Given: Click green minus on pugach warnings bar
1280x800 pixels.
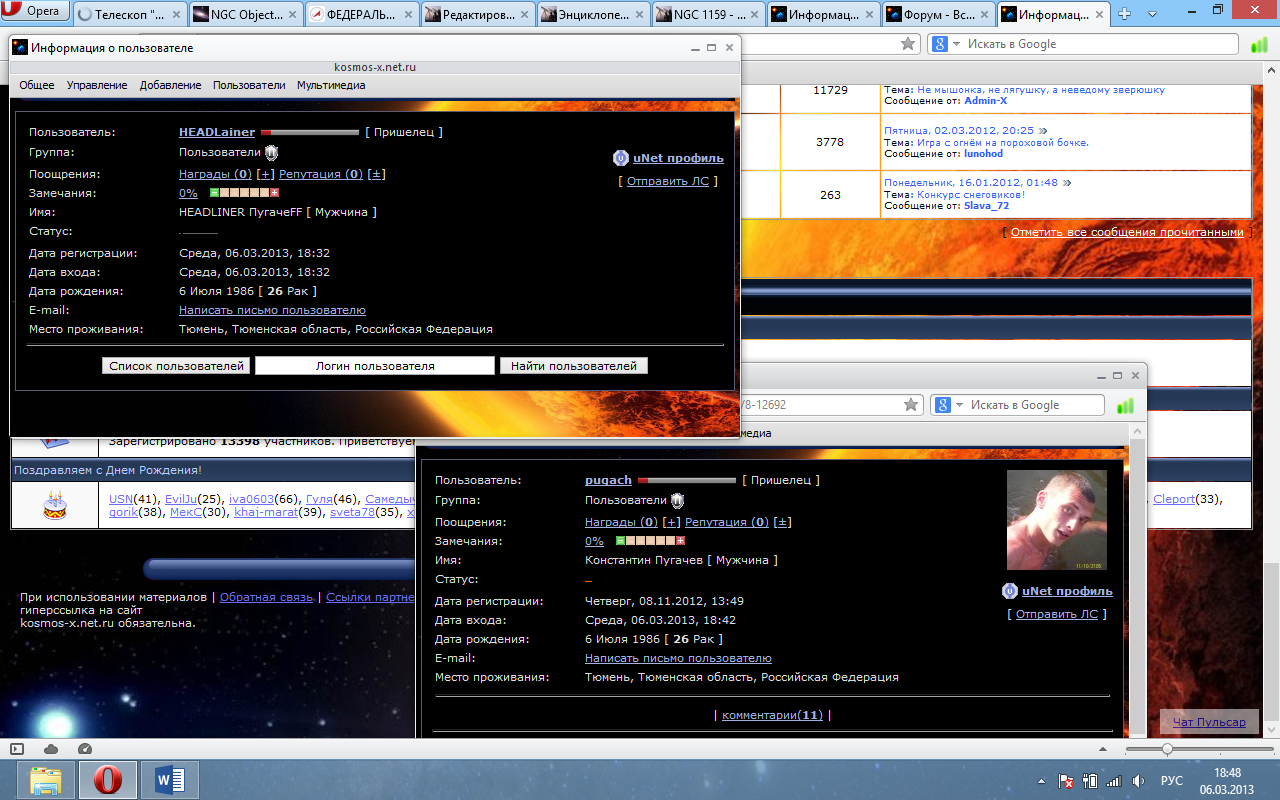Looking at the screenshot, I should coord(620,541).
